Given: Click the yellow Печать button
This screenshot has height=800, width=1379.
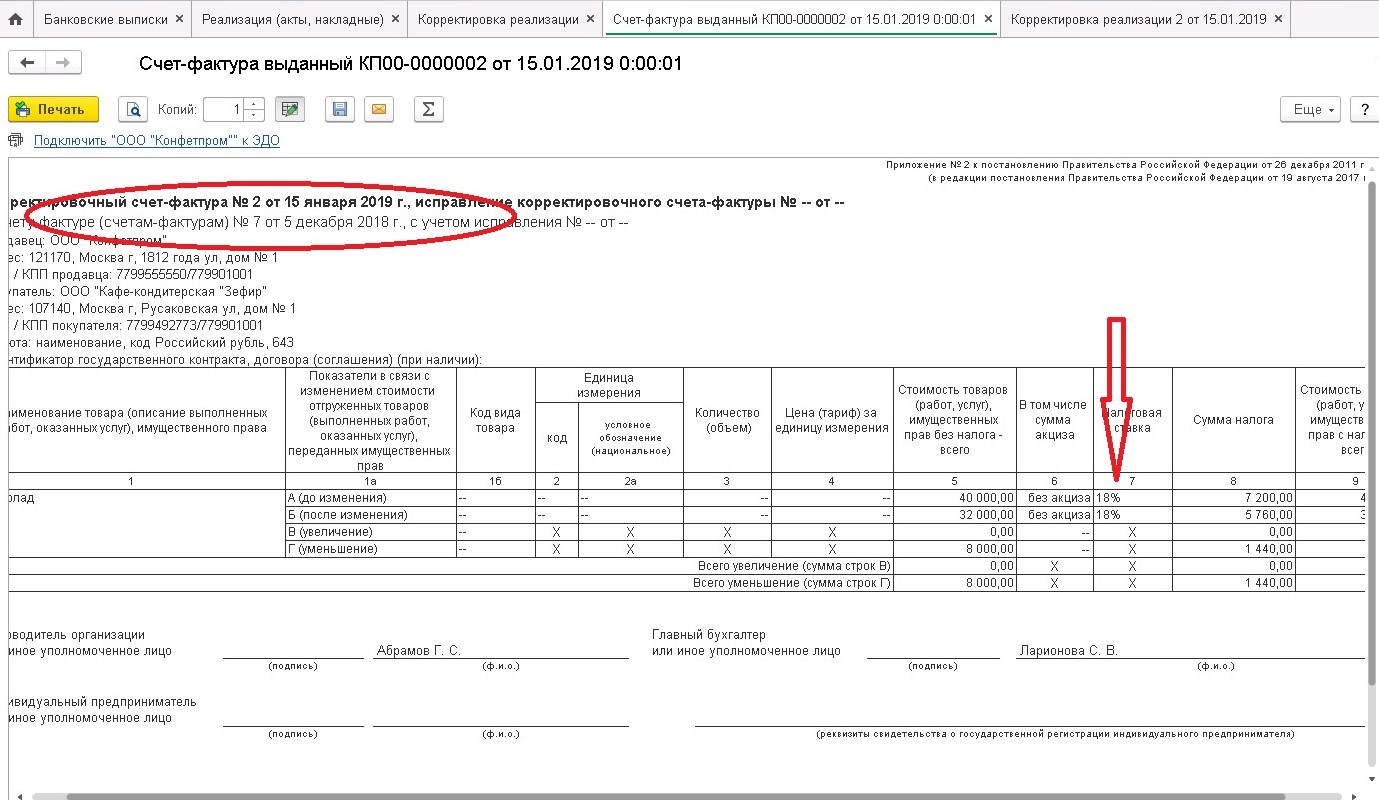Looking at the screenshot, I should (53, 109).
